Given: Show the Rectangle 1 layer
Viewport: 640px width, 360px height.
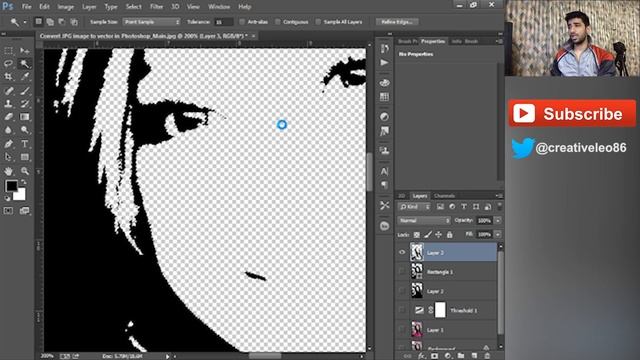Looking at the screenshot, I should pos(402,271).
